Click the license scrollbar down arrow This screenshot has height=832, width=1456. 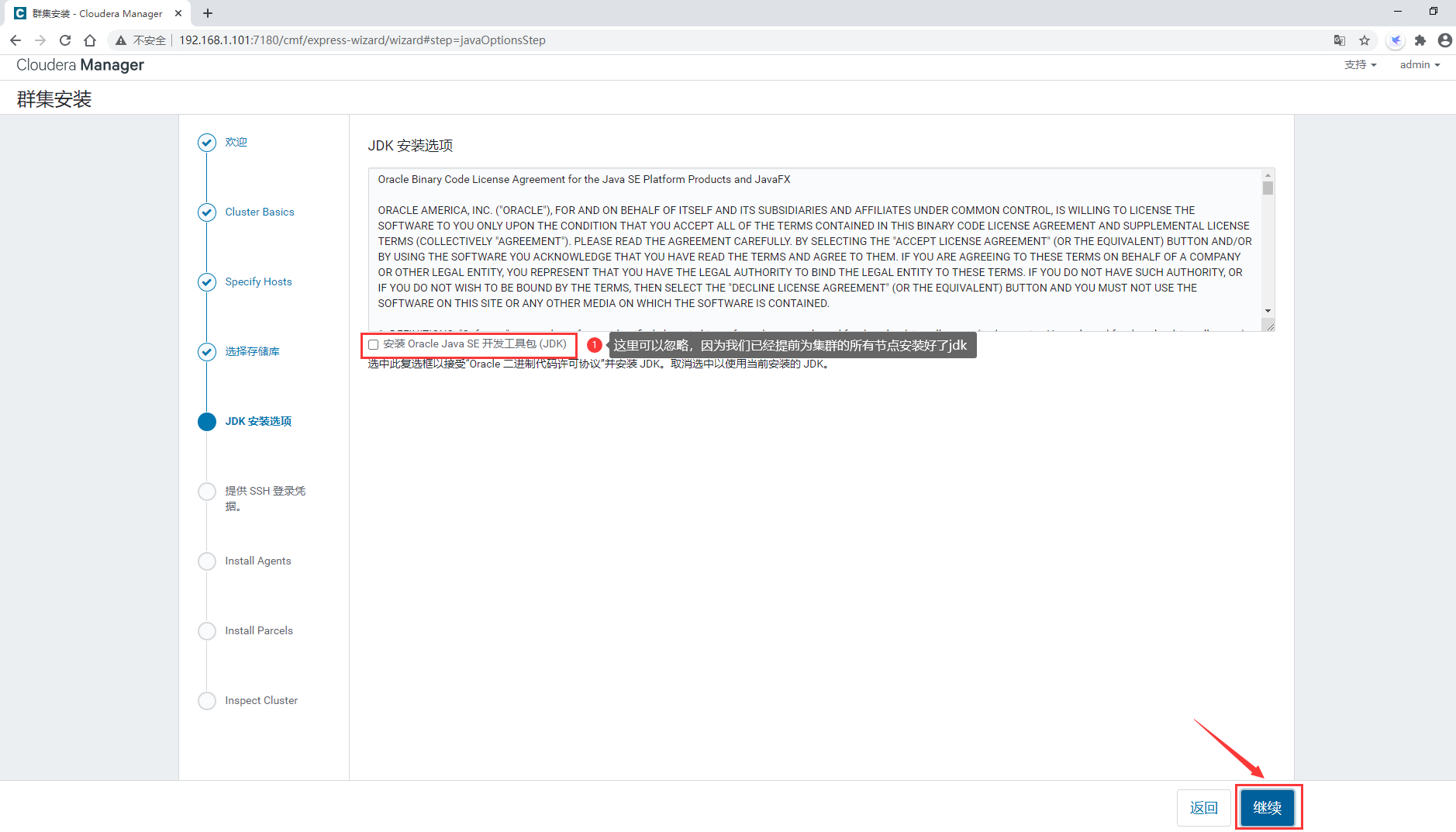tap(1268, 311)
